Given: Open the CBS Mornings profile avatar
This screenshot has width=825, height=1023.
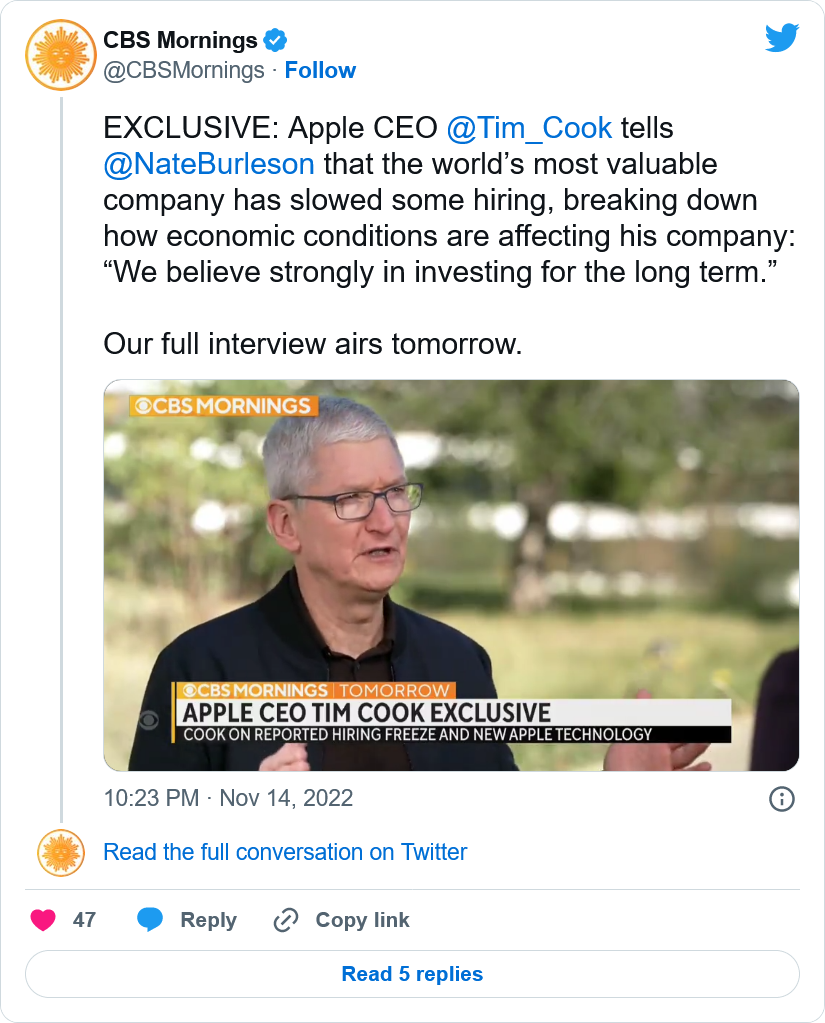Looking at the screenshot, I should pos(61,55).
